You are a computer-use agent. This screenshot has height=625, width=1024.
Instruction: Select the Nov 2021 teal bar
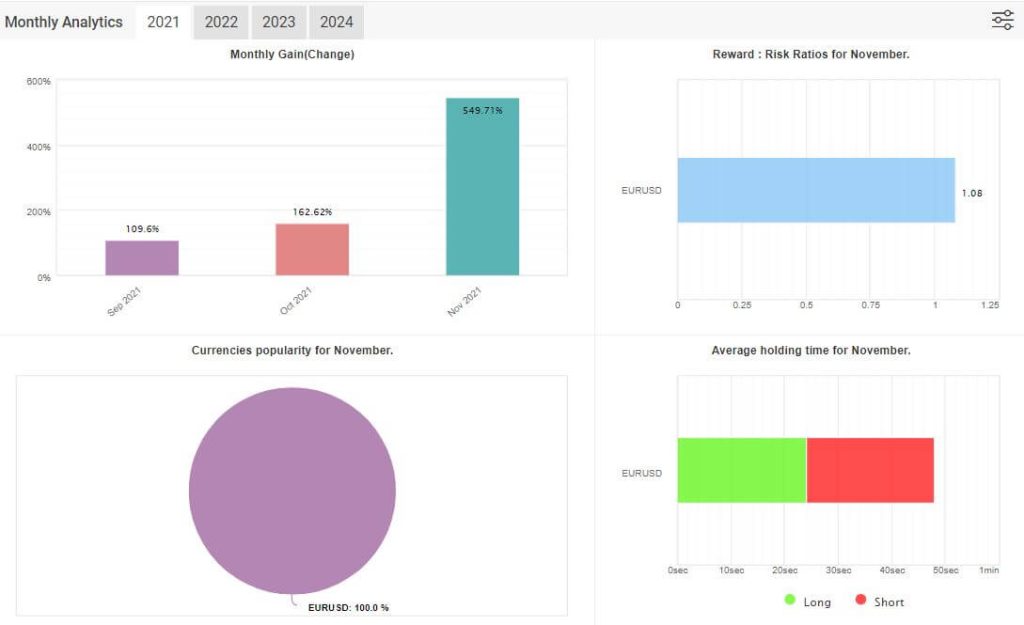click(482, 190)
